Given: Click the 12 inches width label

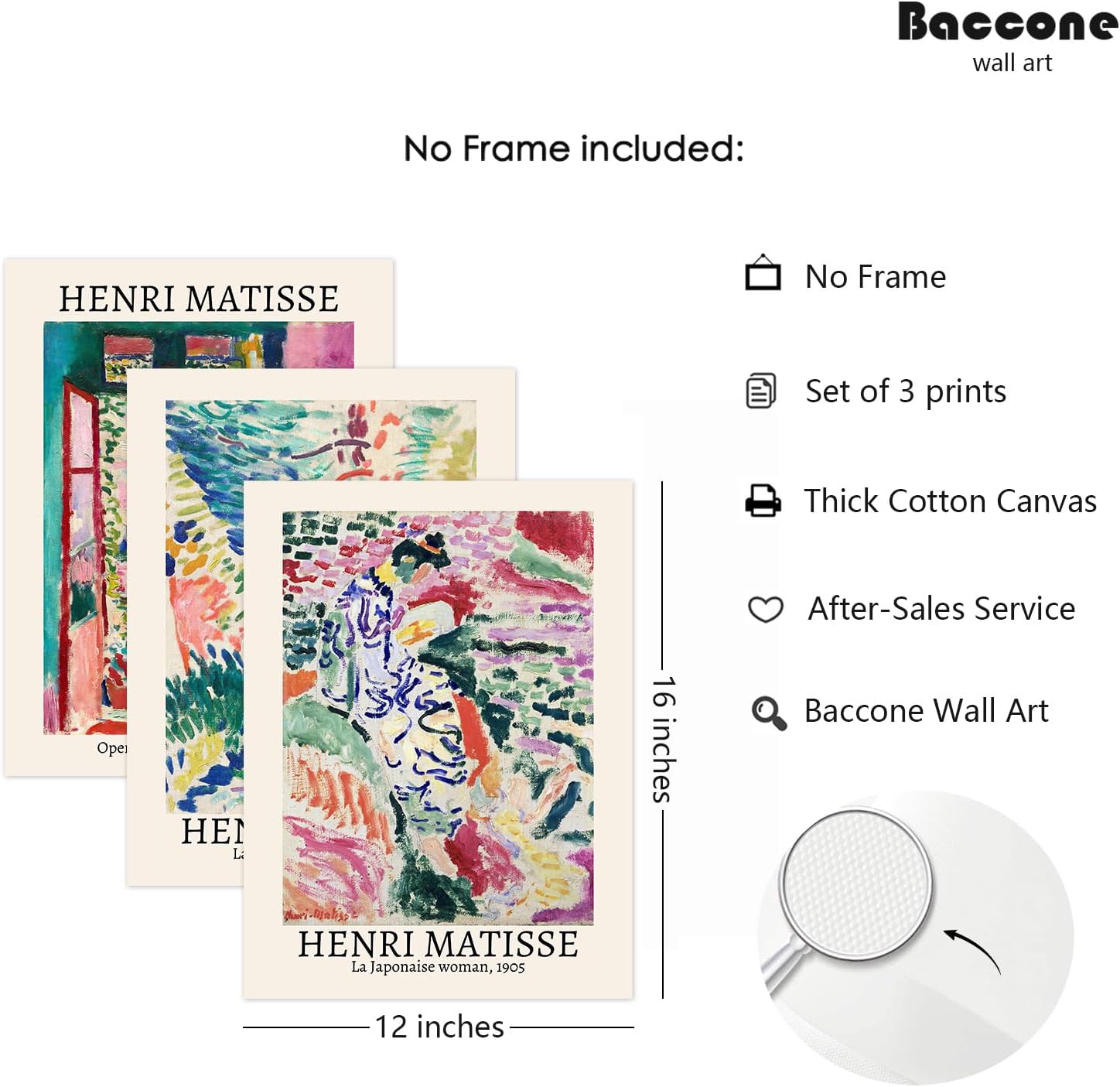Looking at the screenshot, I should [x=439, y=1027].
